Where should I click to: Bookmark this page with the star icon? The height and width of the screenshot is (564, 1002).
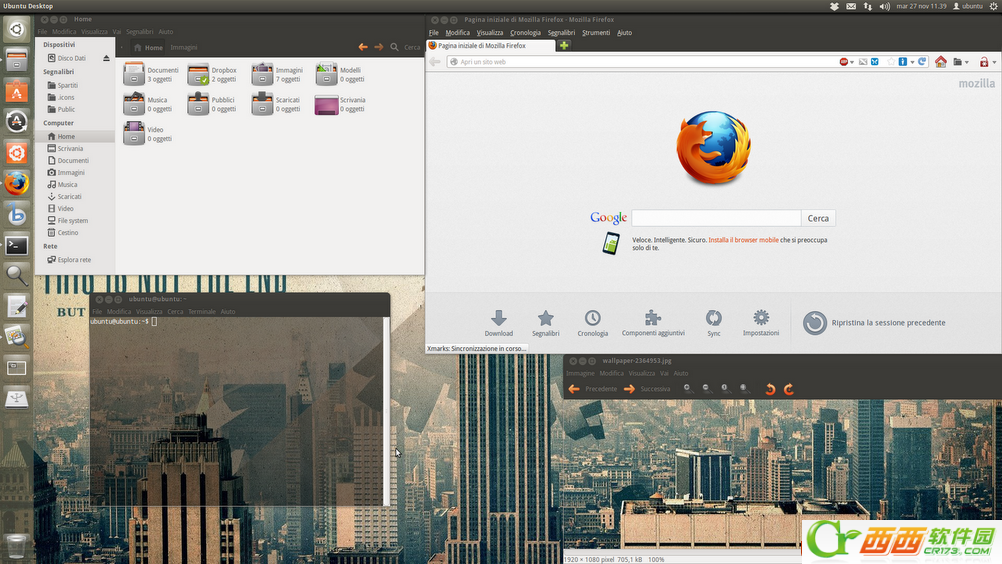pyautogui.click(x=891, y=62)
